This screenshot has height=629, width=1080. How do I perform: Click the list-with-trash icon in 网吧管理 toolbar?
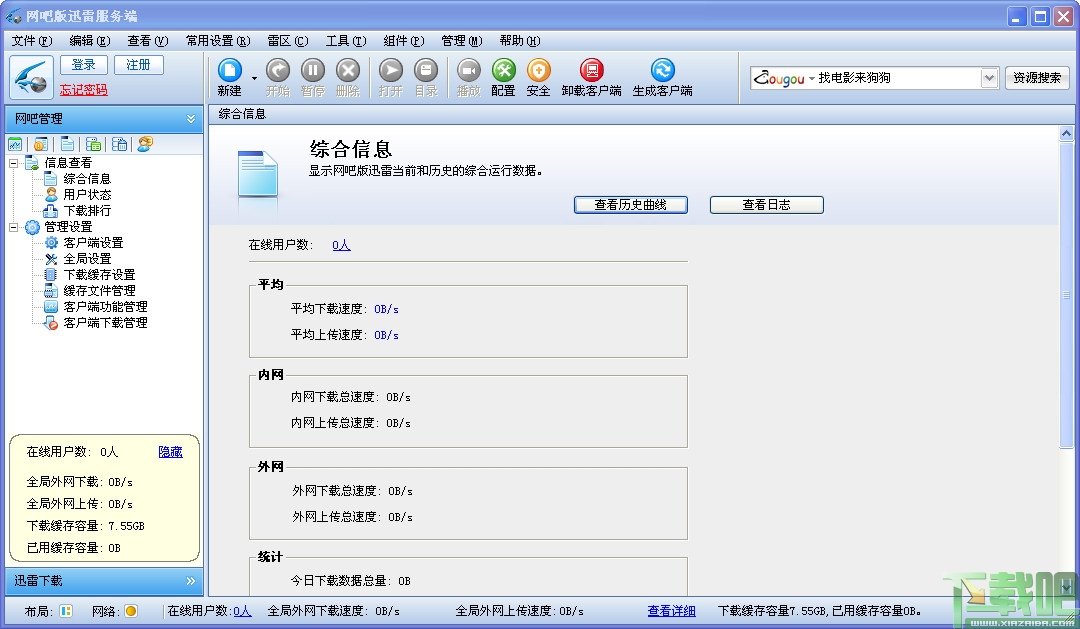pos(119,144)
